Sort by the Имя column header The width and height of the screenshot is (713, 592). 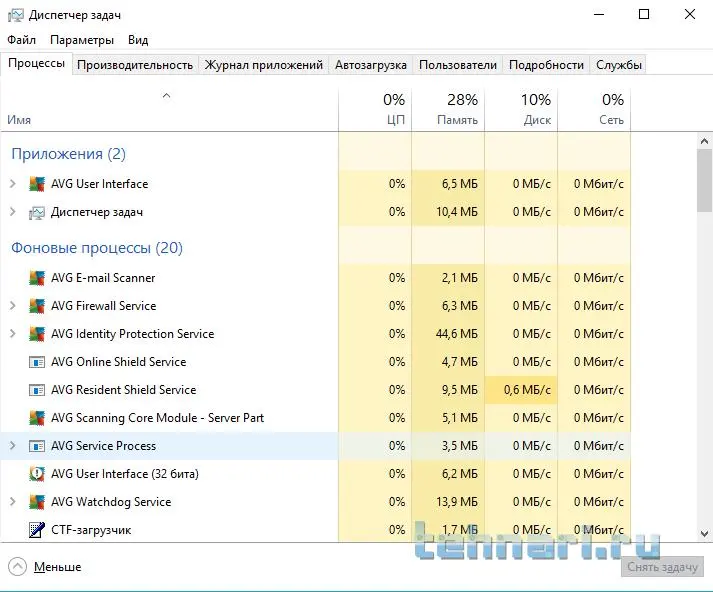[x=169, y=110]
